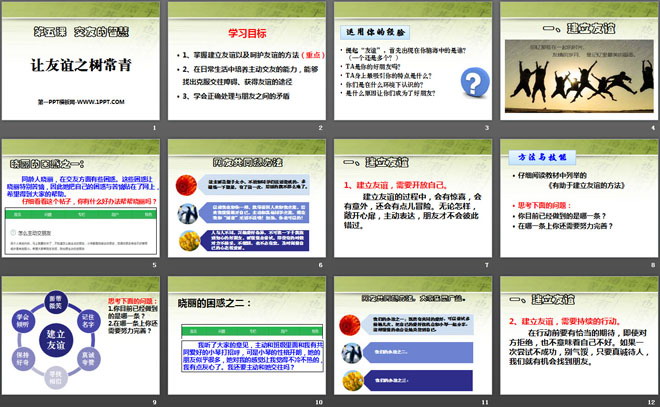
Task: Click the penguin image on slide 11
Action: pyautogui.click(x=352, y=353)
